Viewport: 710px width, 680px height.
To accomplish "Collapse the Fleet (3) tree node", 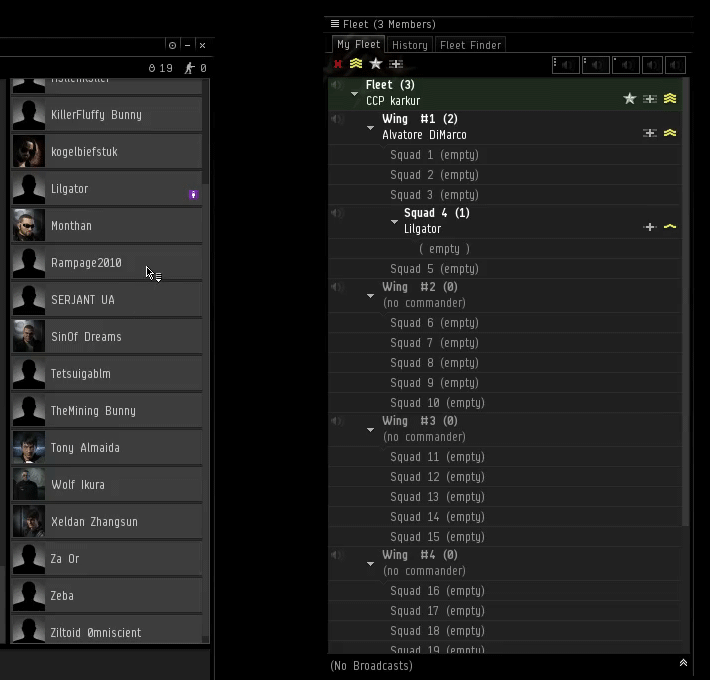I will click(355, 94).
